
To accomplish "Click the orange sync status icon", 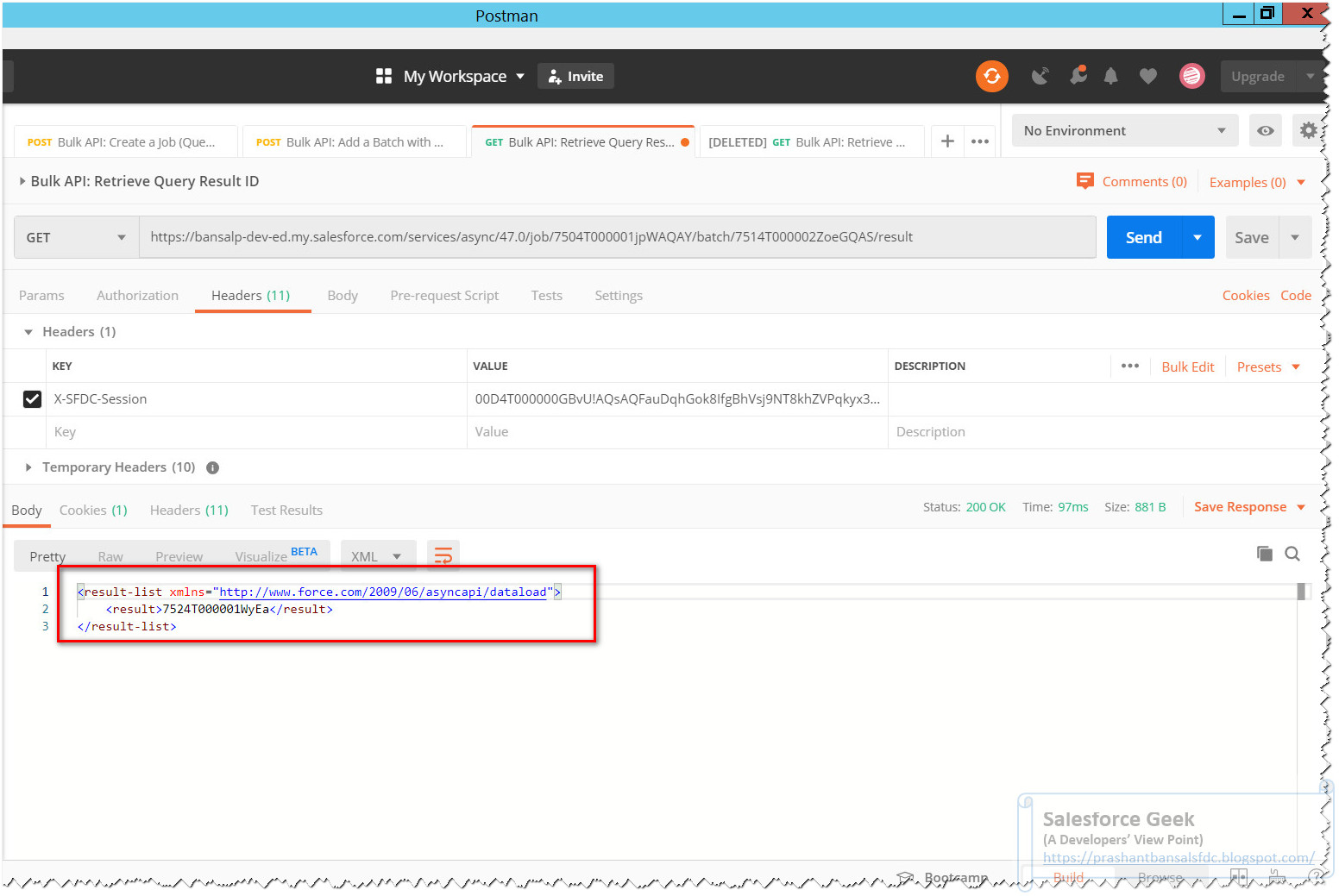I will click(x=991, y=76).
